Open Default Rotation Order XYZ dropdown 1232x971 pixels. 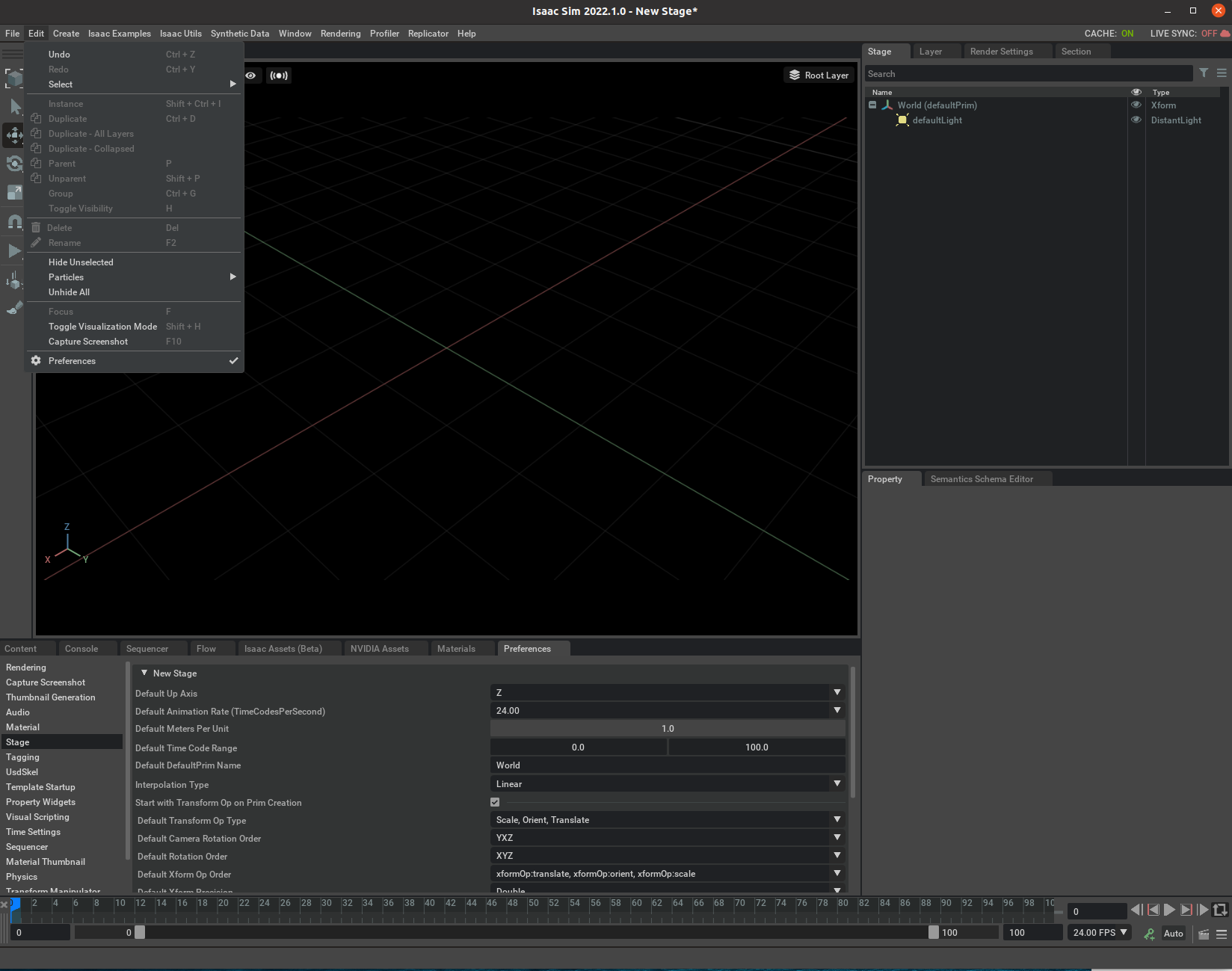point(668,856)
